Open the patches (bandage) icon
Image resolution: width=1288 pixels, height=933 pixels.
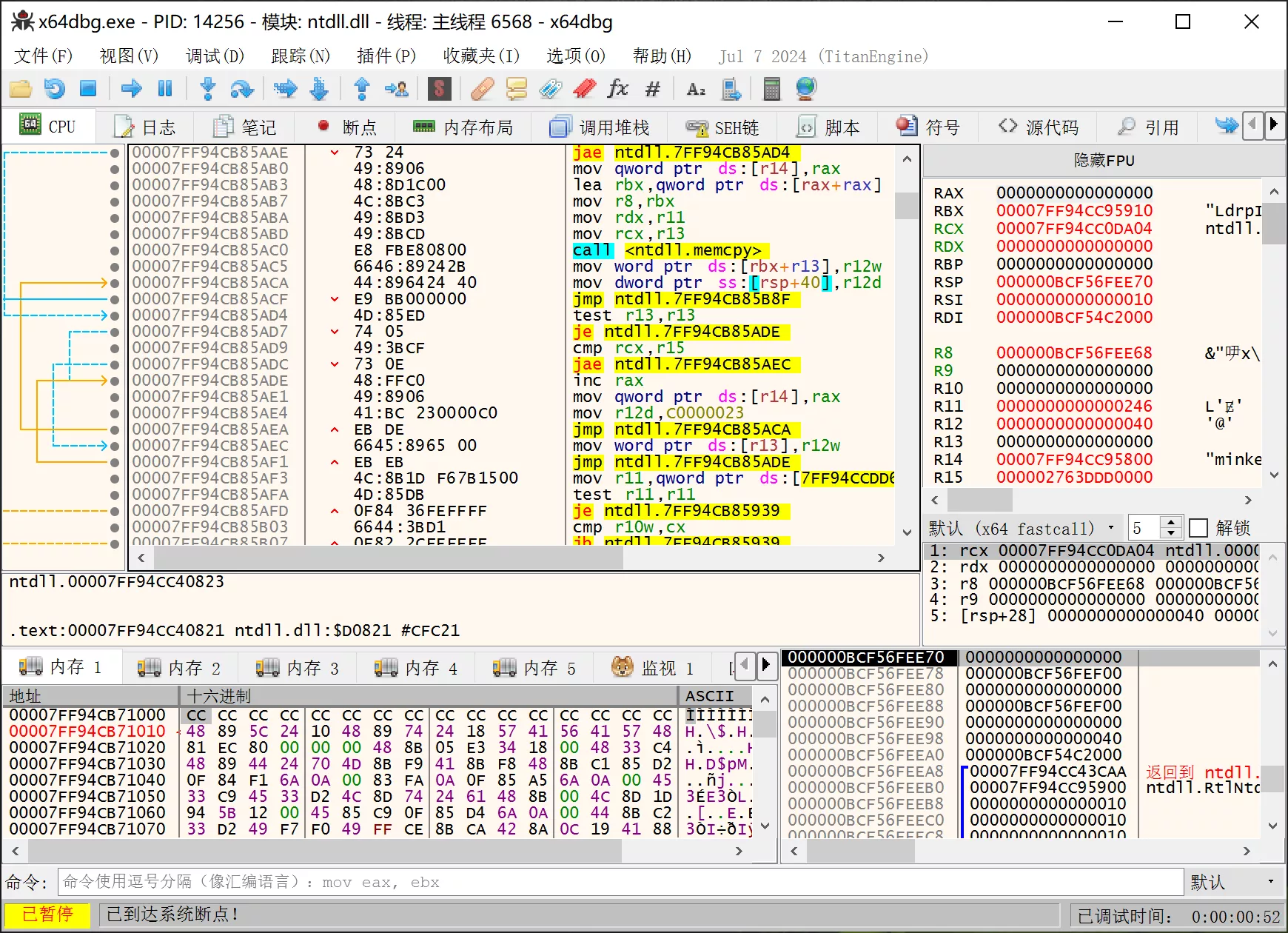click(482, 89)
